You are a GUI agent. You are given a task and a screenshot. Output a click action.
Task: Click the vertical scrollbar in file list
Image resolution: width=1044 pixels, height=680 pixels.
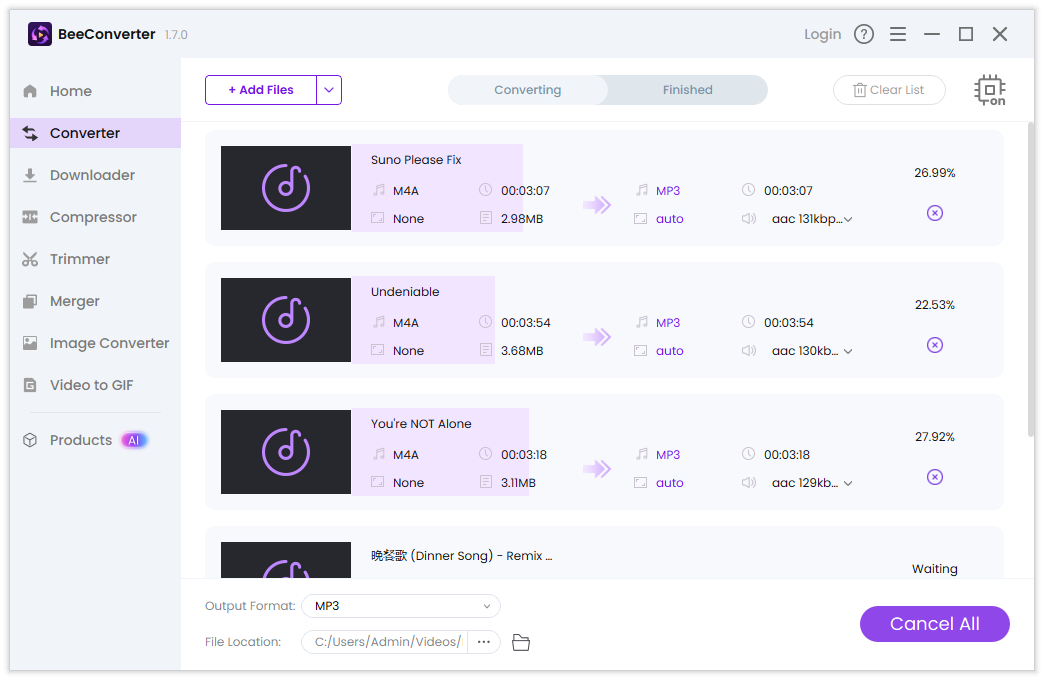point(1030,280)
